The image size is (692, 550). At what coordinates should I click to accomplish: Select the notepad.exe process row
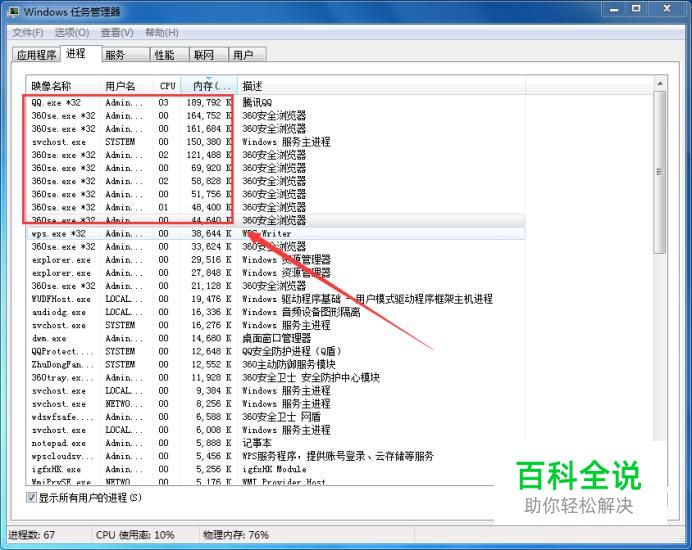(x=276, y=443)
